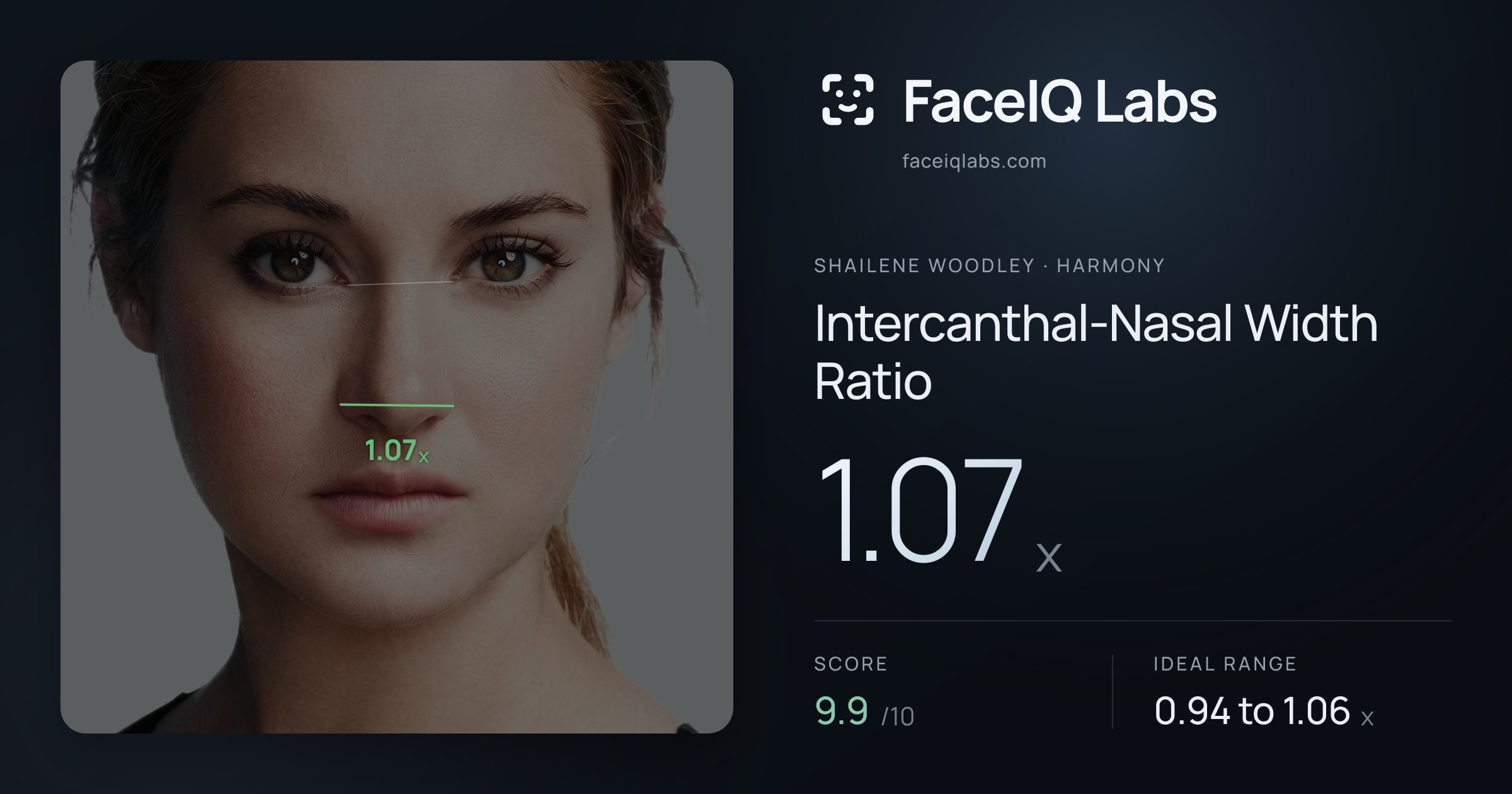Select the 'SHAILENE WOODLEY · HARMONY' label
The image size is (1512, 794).
[989, 266]
